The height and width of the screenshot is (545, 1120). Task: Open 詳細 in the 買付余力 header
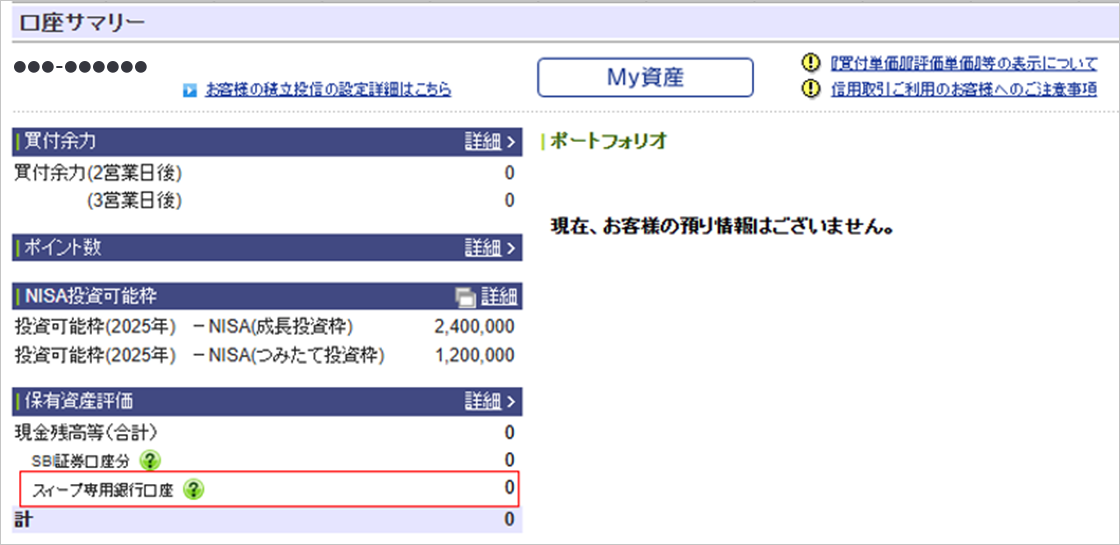click(482, 142)
